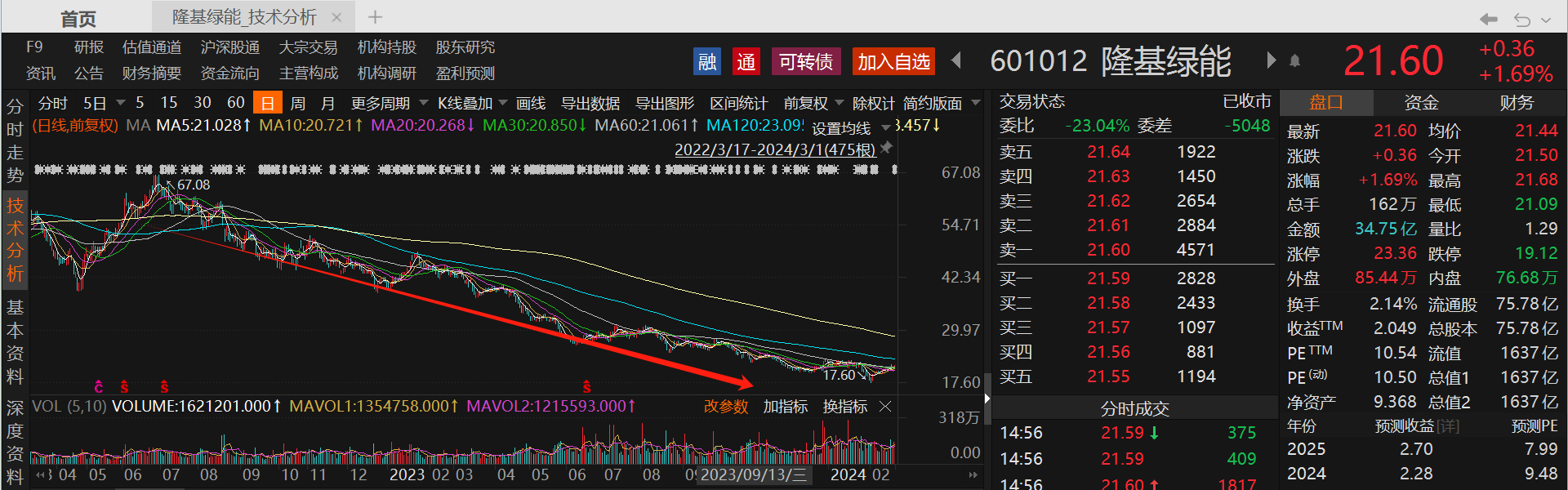
Task: Open 盘口 order book tab
Action: coord(1326,102)
